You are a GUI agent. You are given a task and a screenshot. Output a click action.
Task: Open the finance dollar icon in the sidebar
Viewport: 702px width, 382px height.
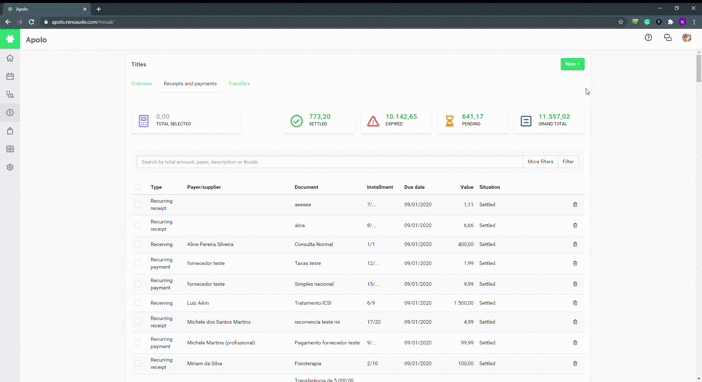(x=10, y=113)
